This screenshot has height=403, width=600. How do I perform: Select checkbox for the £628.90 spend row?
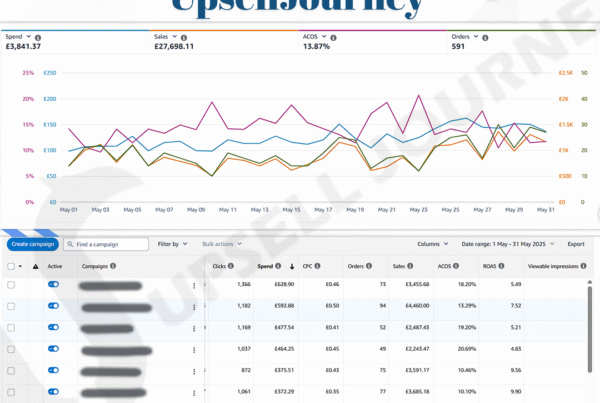(11, 285)
